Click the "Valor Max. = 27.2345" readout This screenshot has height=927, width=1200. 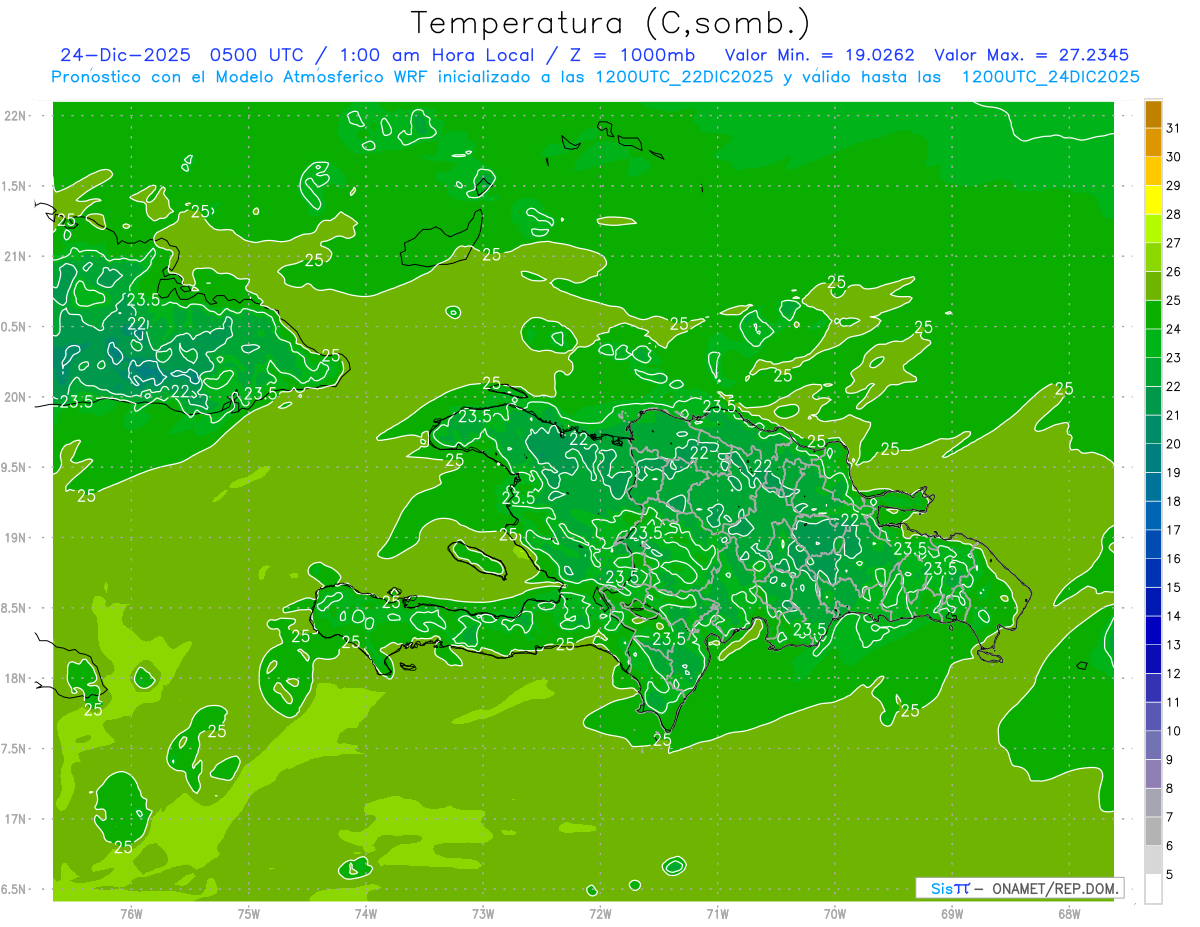tap(1032, 55)
